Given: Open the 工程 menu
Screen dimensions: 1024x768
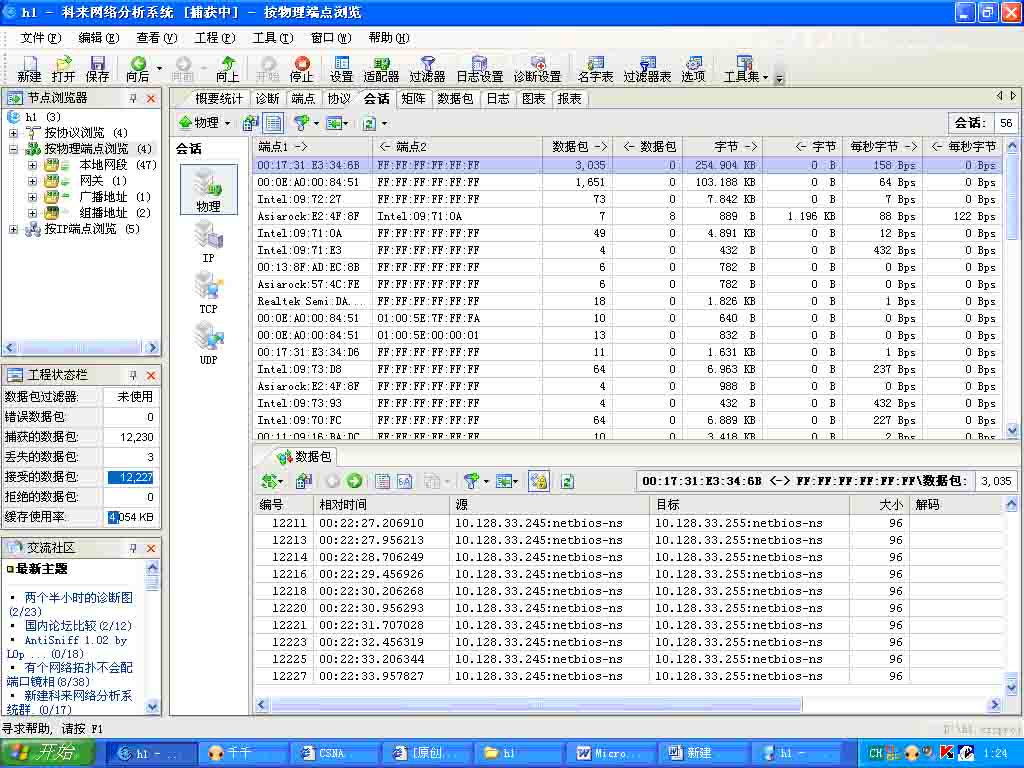Looking at the screenshot, I should (214, 38).
